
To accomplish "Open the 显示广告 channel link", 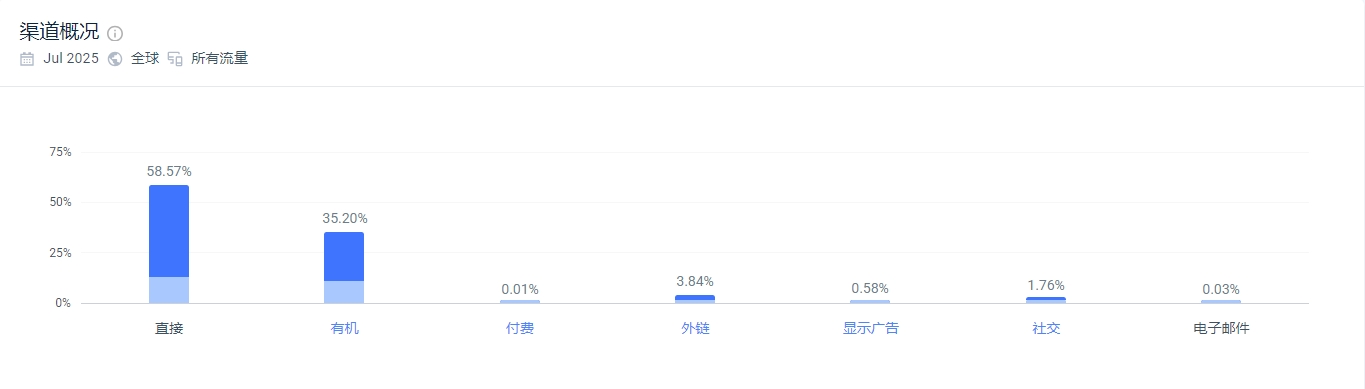I will [871, 328].
